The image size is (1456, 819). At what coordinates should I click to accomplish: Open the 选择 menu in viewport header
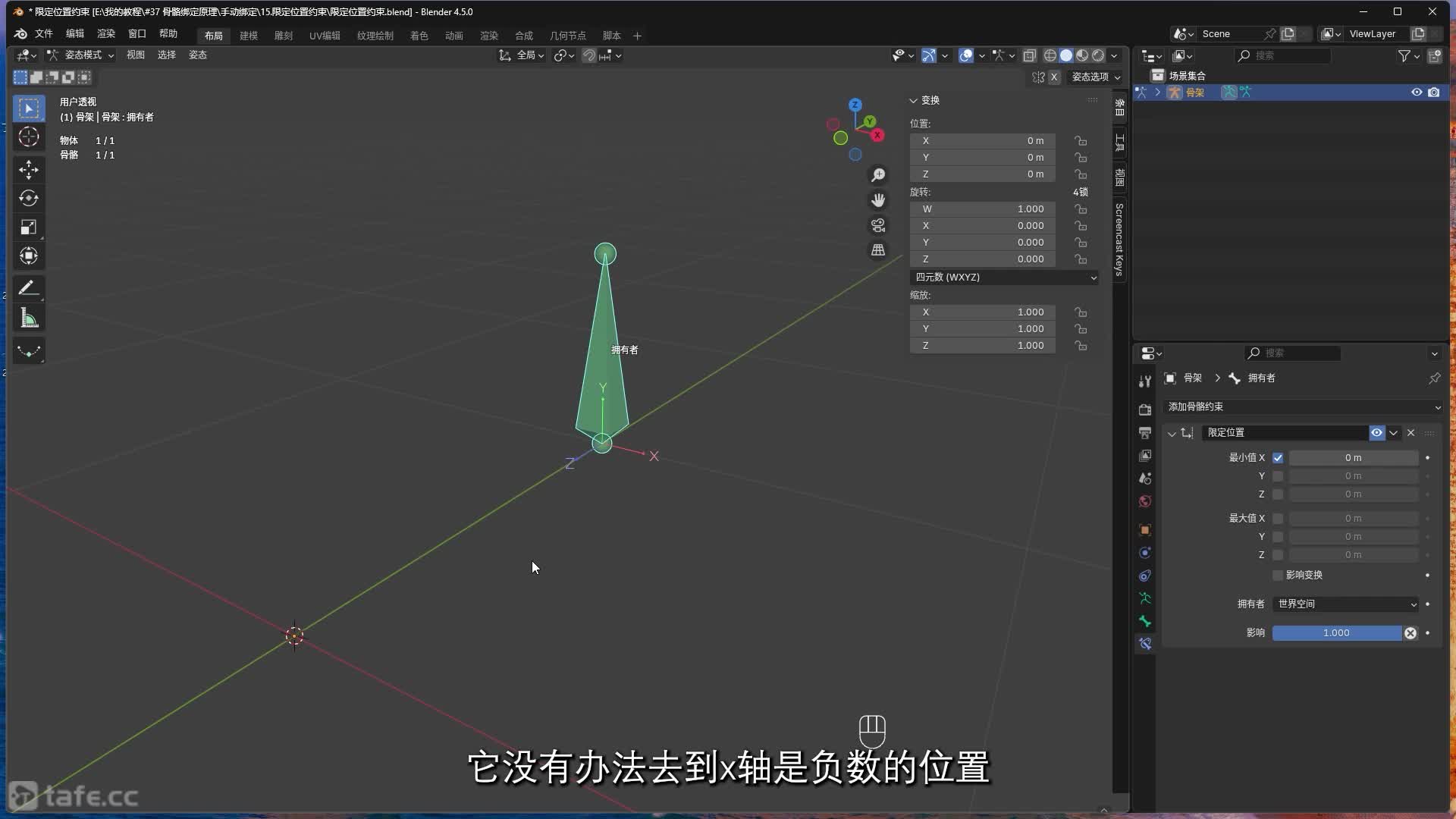pos(167,55)
